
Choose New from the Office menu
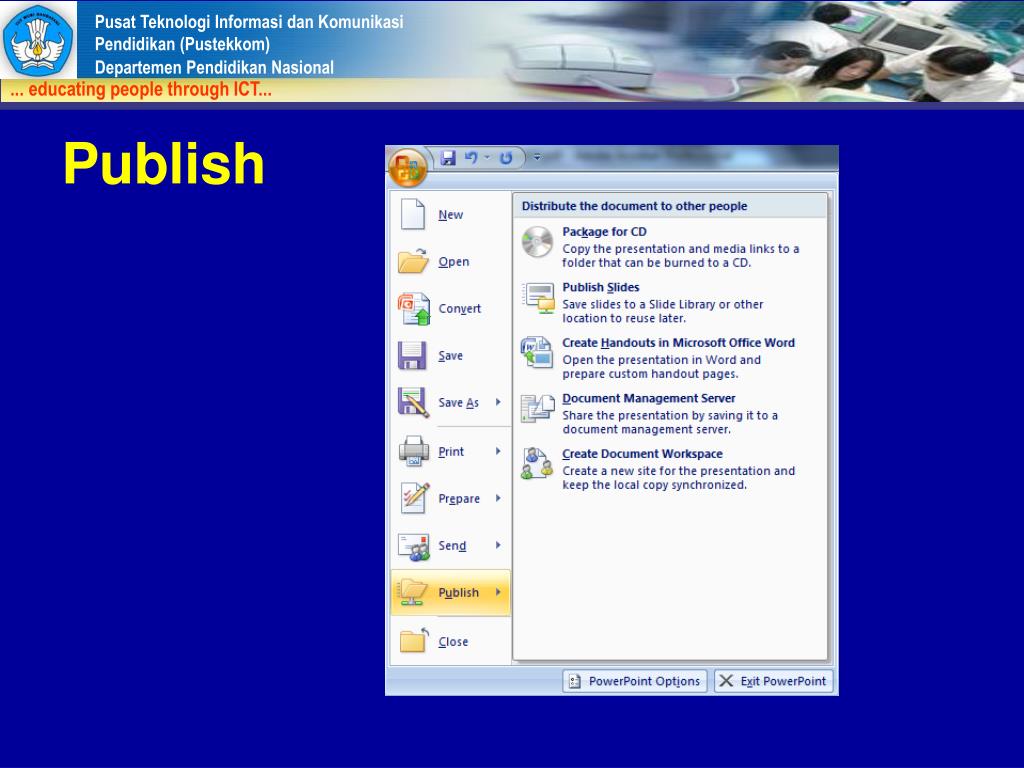(x=451, y=214)
